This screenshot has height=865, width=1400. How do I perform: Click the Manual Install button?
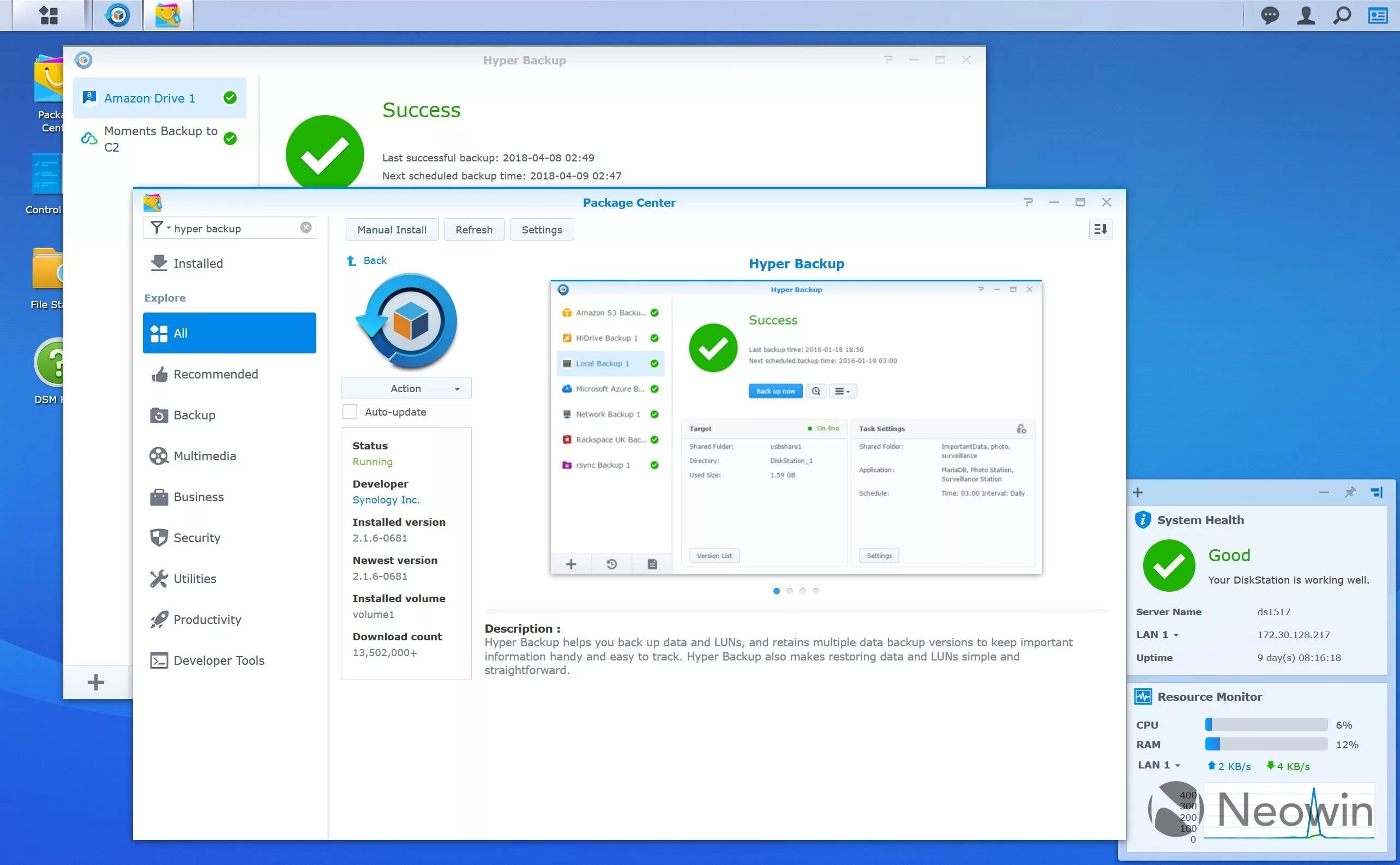tap(392, 230)
